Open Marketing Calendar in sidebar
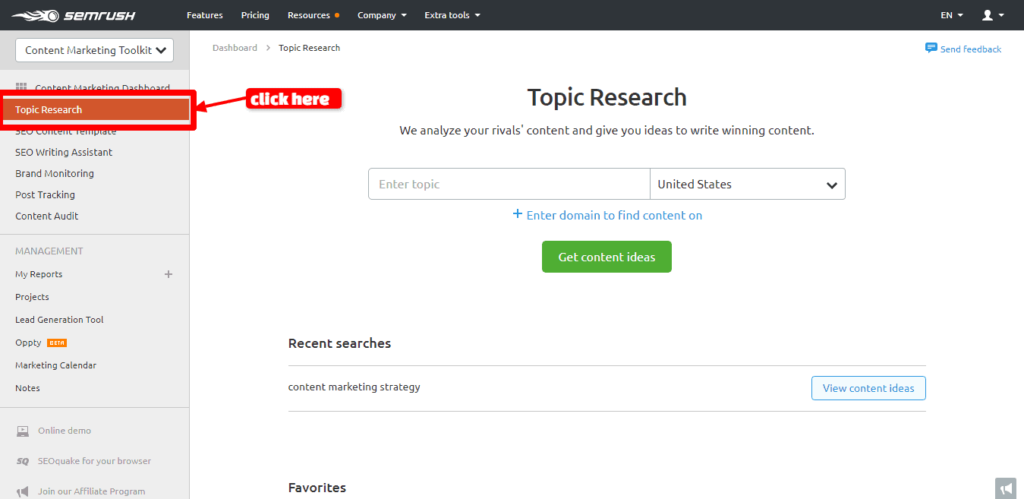1024x499 pixels. click(56, 366)
